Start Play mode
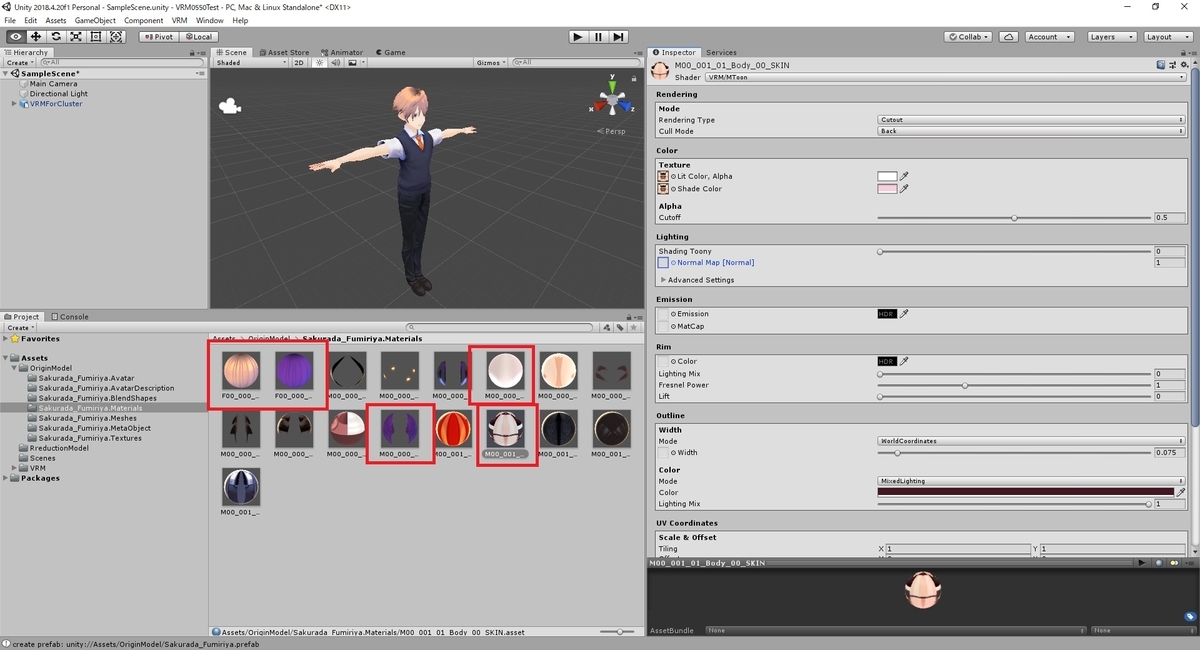Screen dimensions: 1200x650 tap(578, 37)
